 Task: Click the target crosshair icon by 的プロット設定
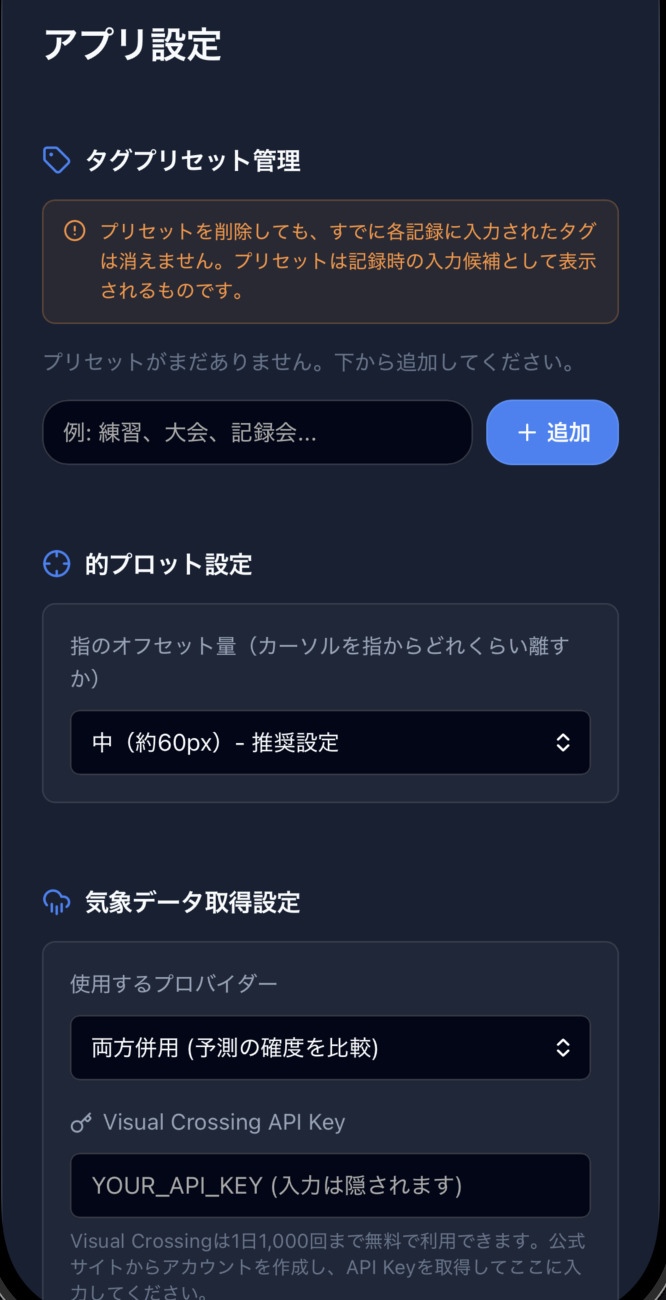(57, 564)
